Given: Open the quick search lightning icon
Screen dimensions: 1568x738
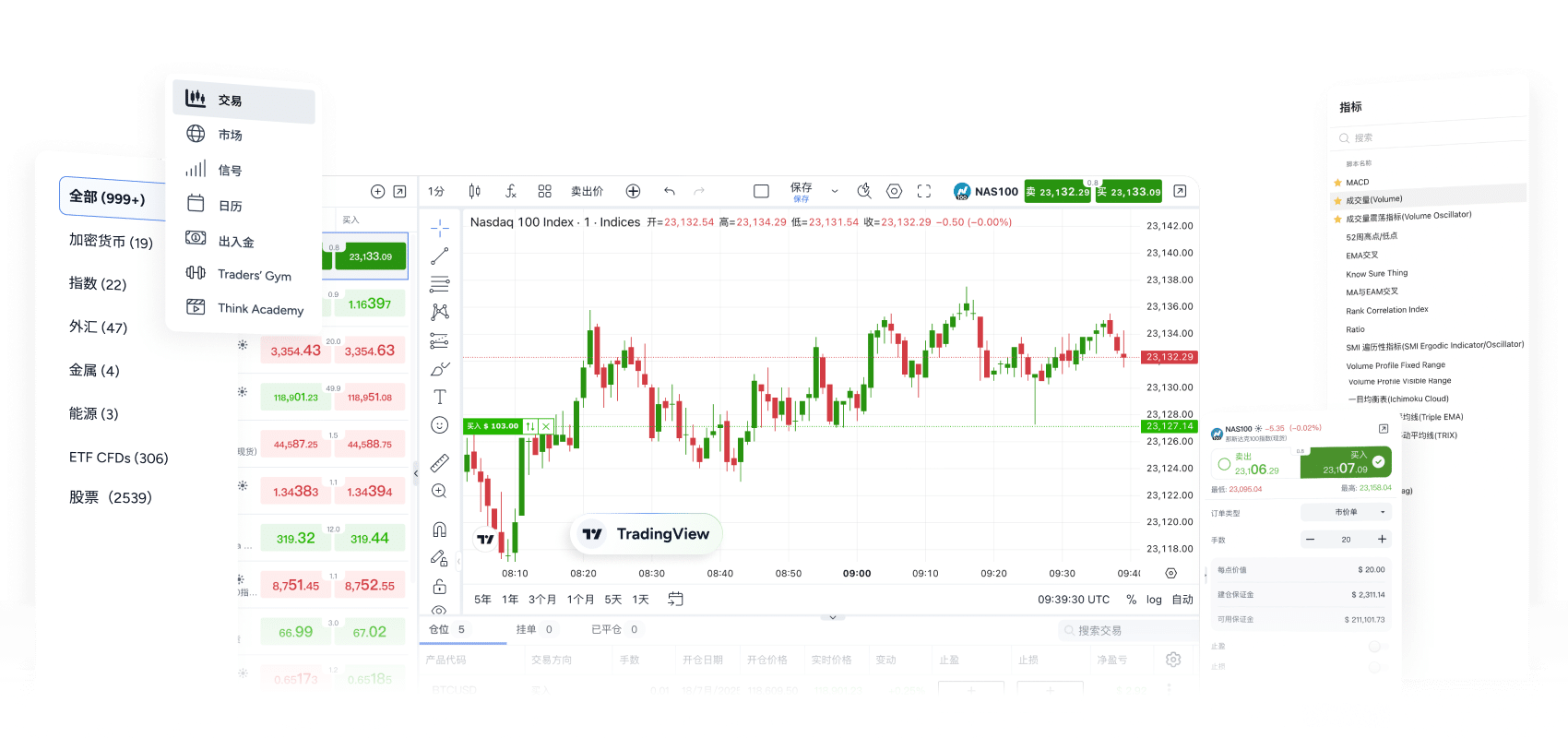Looking at the screenshot, I should [x=863, y=191].
